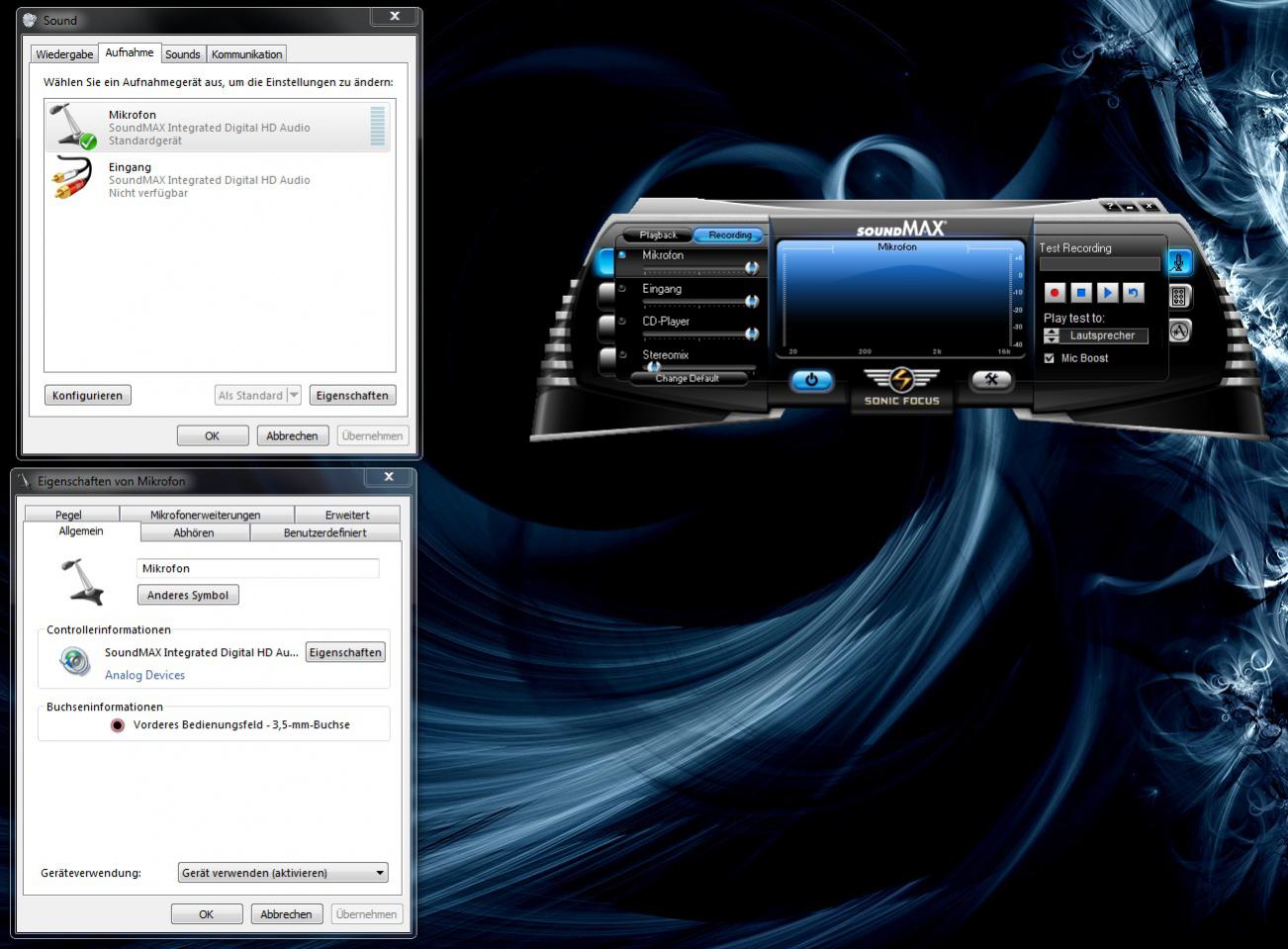This screenshot has width=1288, height=949.
Task: Open the Pegel tab
Action: 69,515
